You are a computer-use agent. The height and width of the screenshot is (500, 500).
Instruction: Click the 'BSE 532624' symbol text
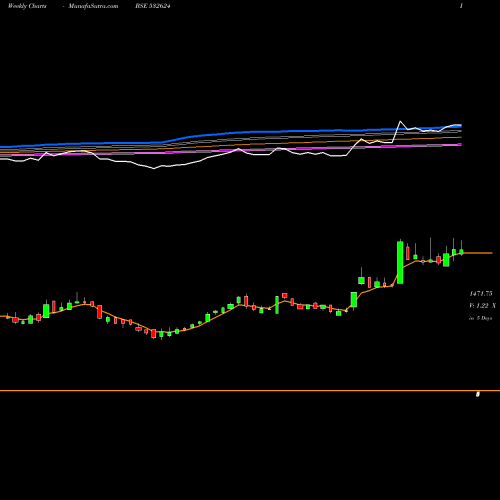[153, 6]
